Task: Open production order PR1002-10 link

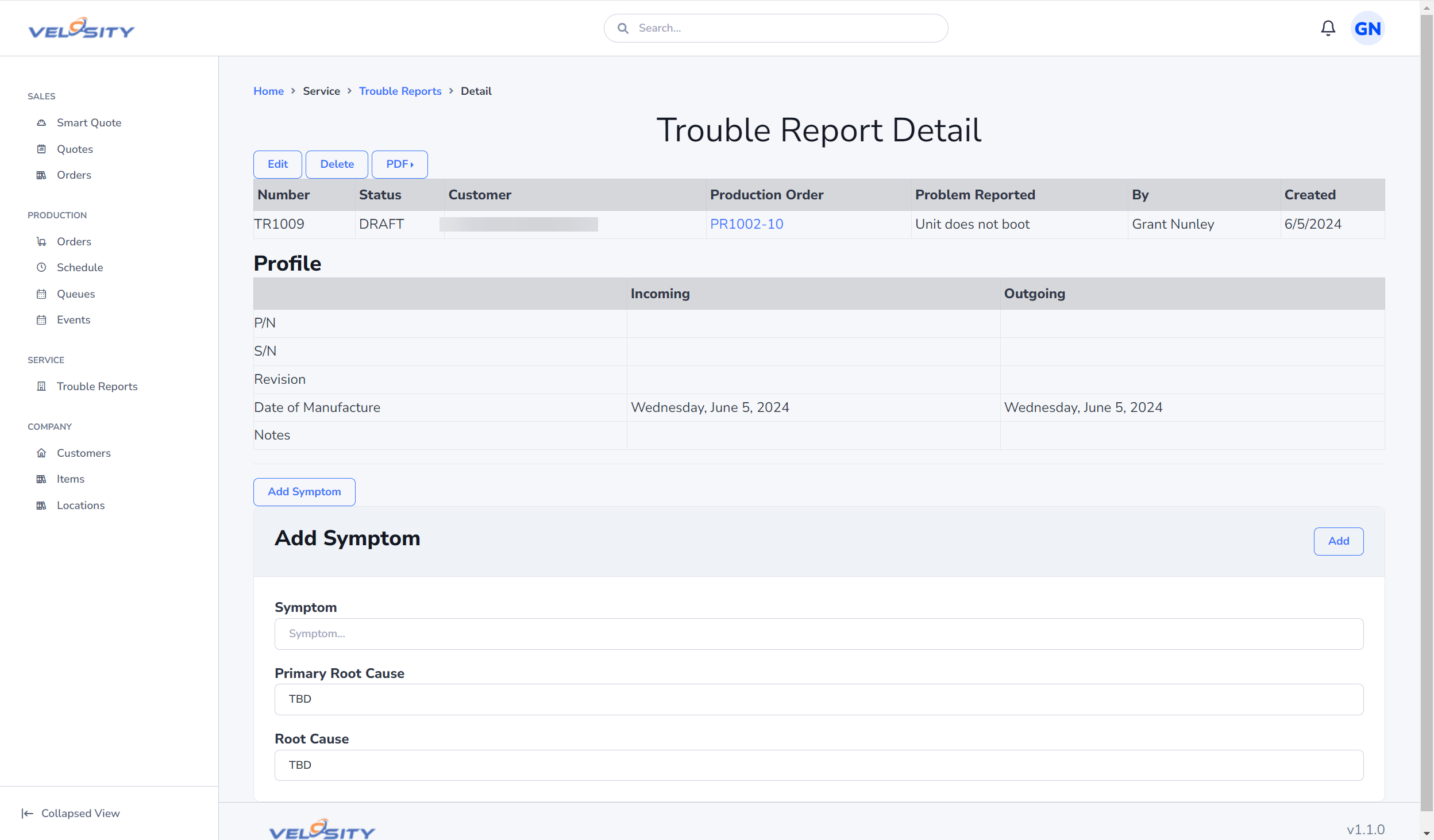Action: (747, 224)
